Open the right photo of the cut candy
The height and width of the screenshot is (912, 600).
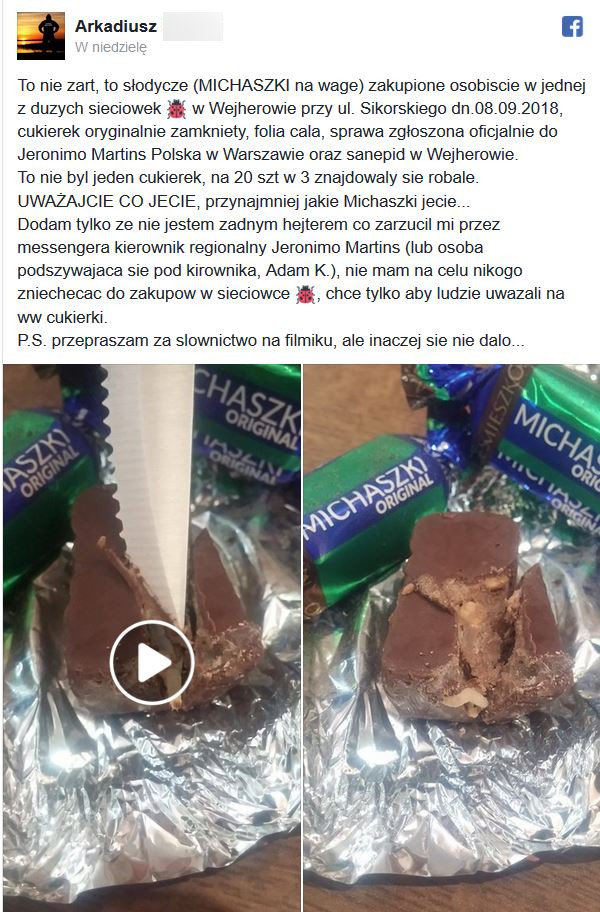point(452,637)
